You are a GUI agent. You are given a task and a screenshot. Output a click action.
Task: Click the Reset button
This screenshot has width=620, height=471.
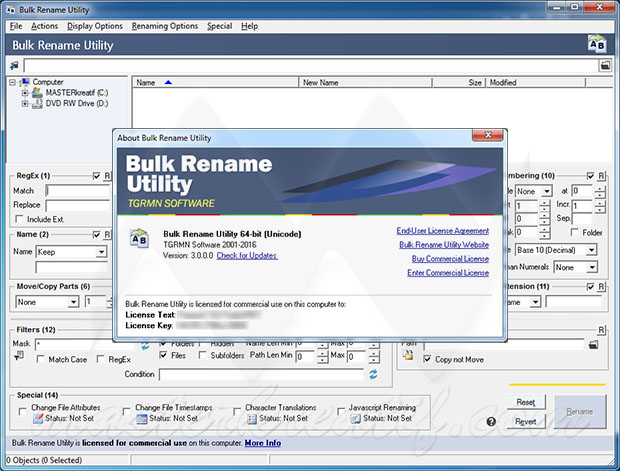(525, 402)
